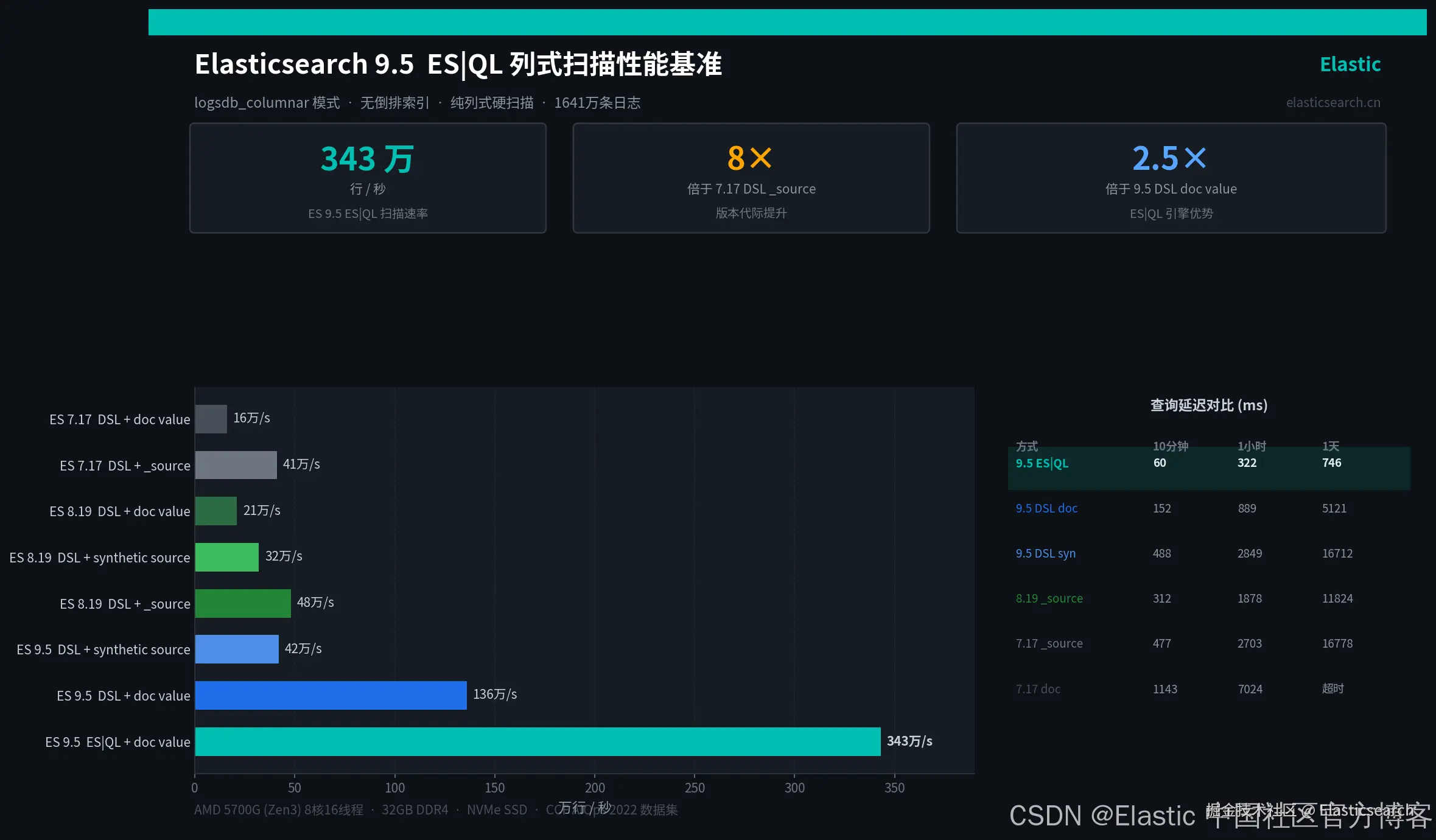This screenshot has width=1436, height=840.
Task: Click the "16万/s" bar value
Action: tap(251, 418)
